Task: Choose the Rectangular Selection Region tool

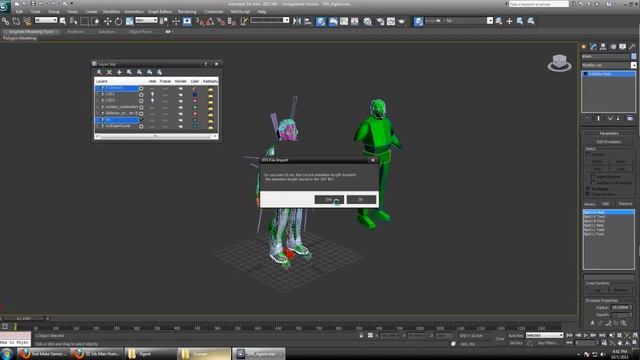Action: pyautogui.click(x=84, y=21)
